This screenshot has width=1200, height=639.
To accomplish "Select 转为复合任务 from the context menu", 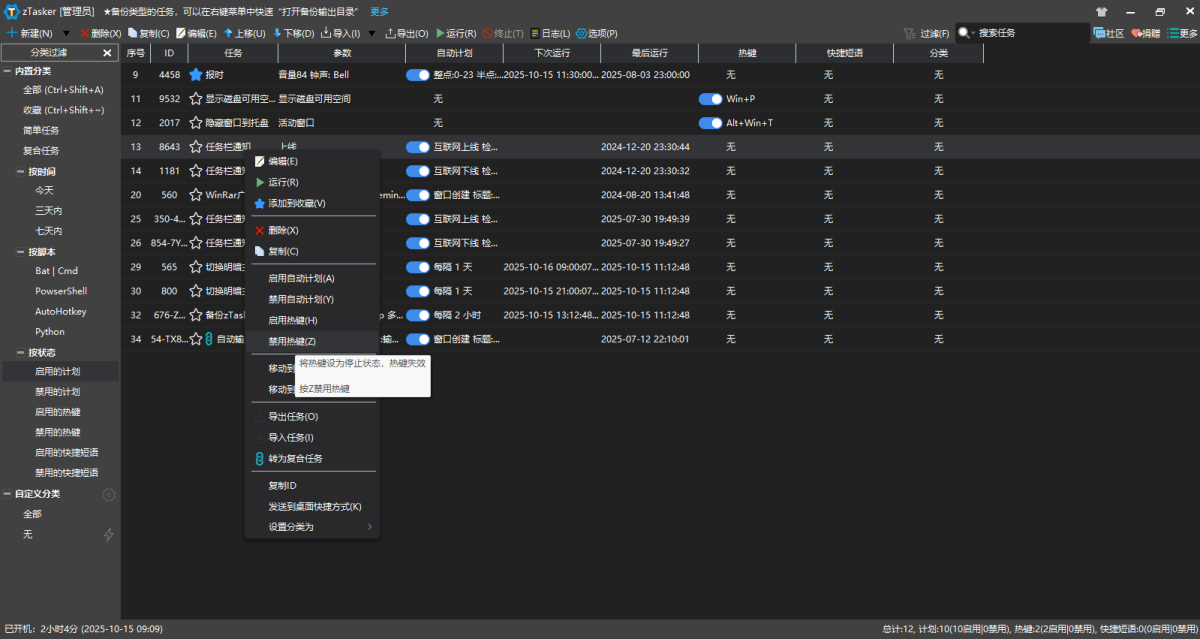I will coord(295,458).
